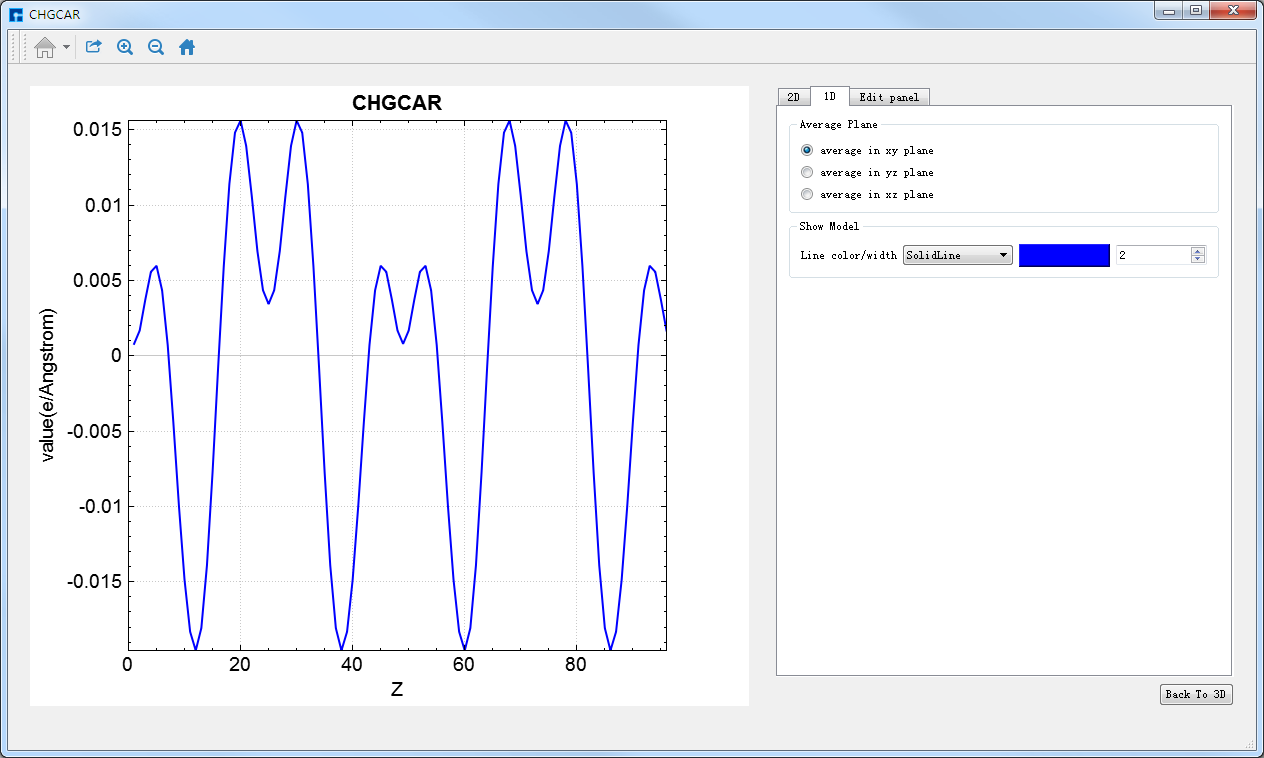Select average in xy plane option
The width and height of the screenshot is (1264, 758).
(x=808, y=151)
